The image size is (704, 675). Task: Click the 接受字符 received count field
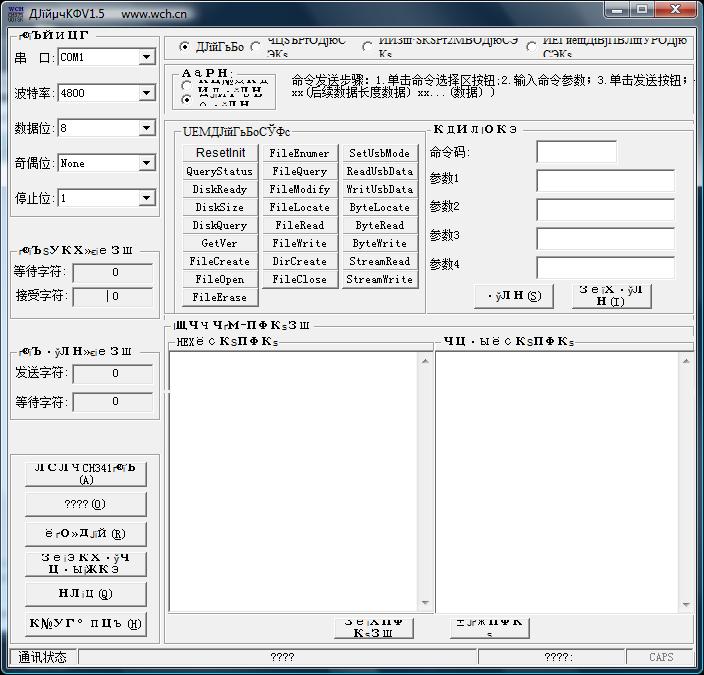point(113,296)
